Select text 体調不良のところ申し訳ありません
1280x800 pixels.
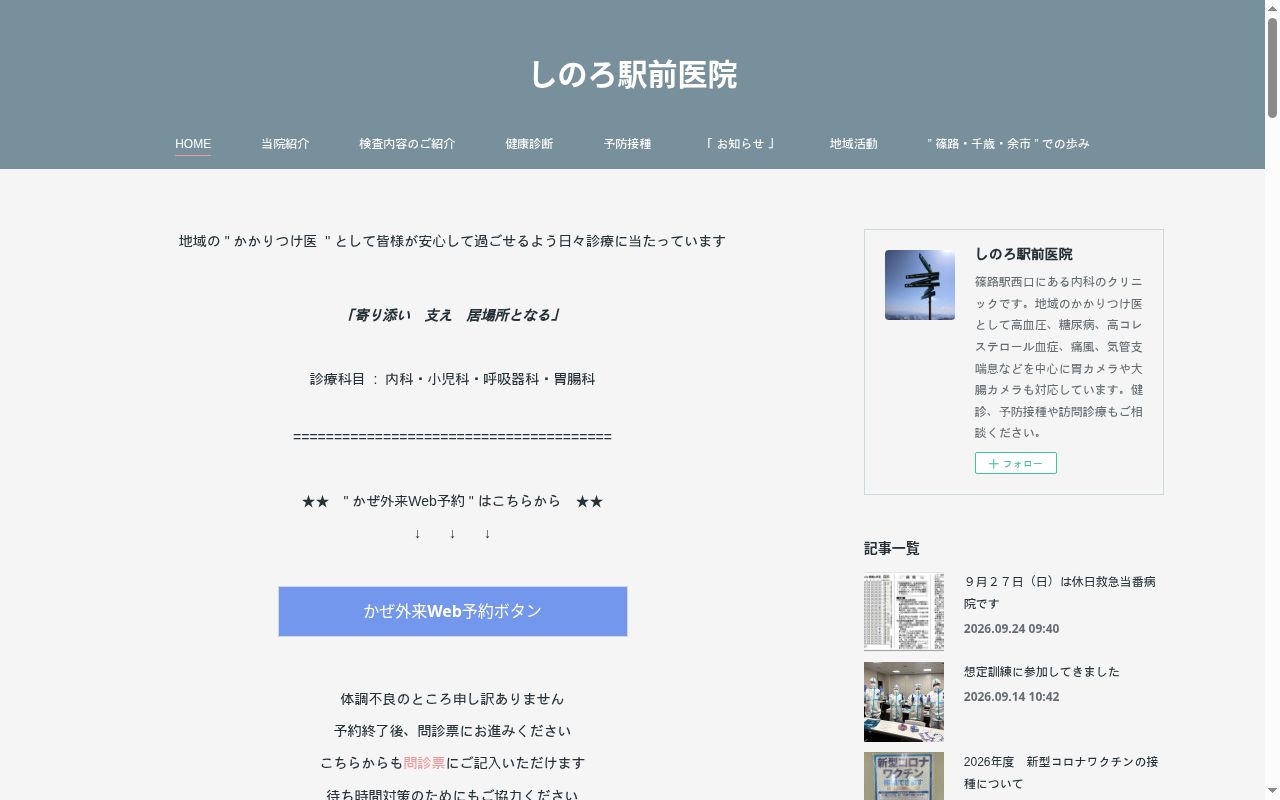453,699
